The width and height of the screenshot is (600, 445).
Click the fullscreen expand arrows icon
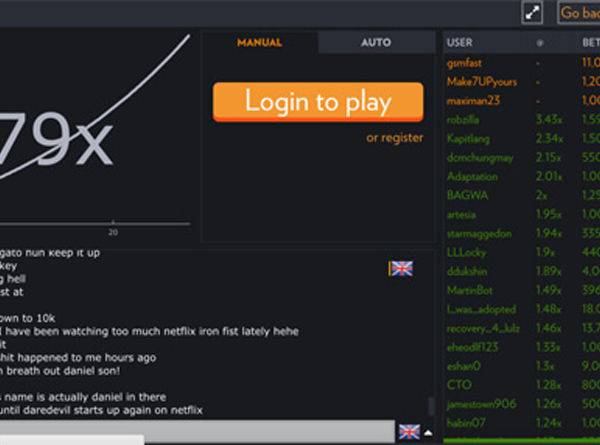coord(533,12)
